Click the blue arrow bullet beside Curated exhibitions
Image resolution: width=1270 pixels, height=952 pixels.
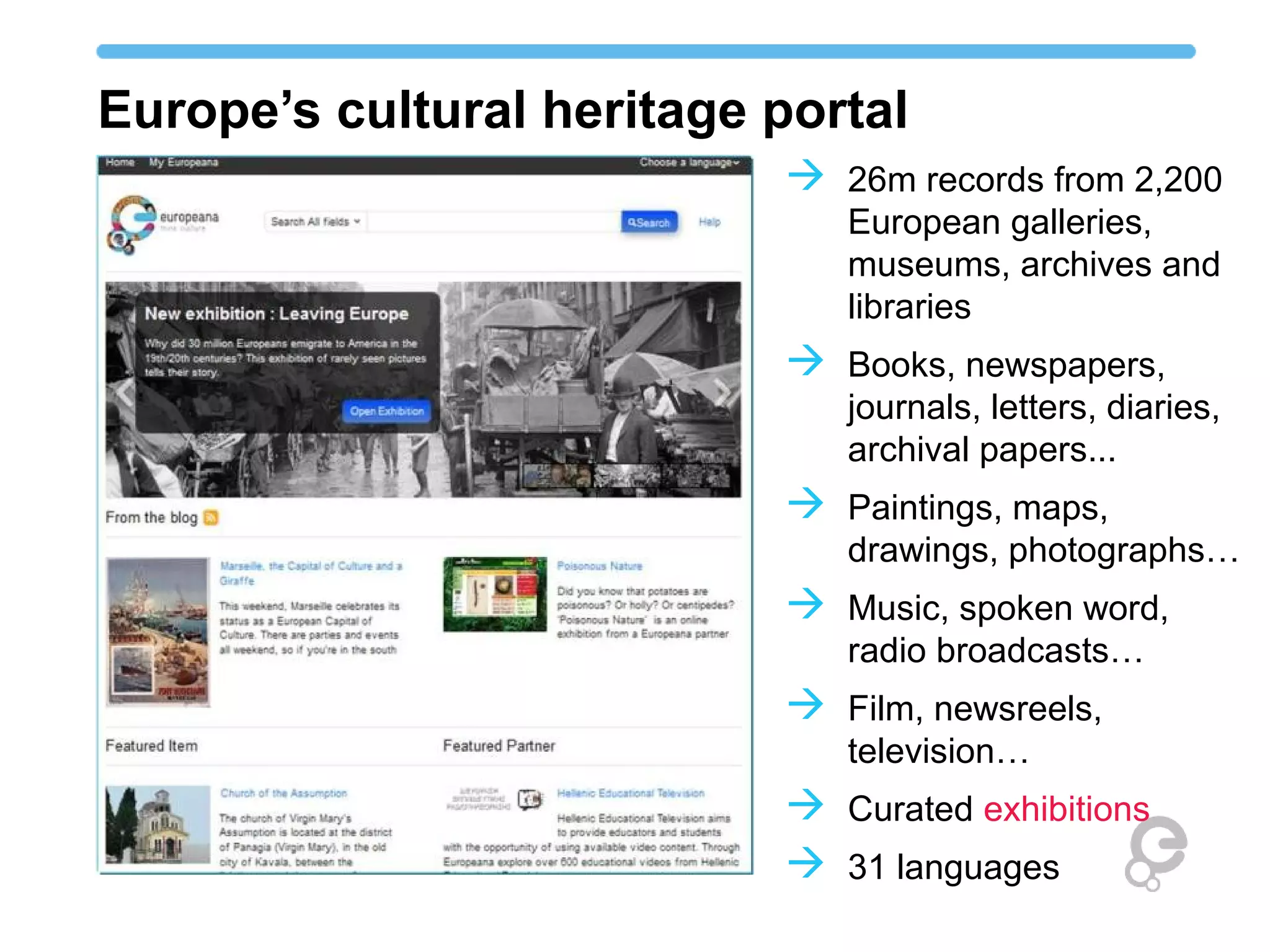tap(806, 804)
